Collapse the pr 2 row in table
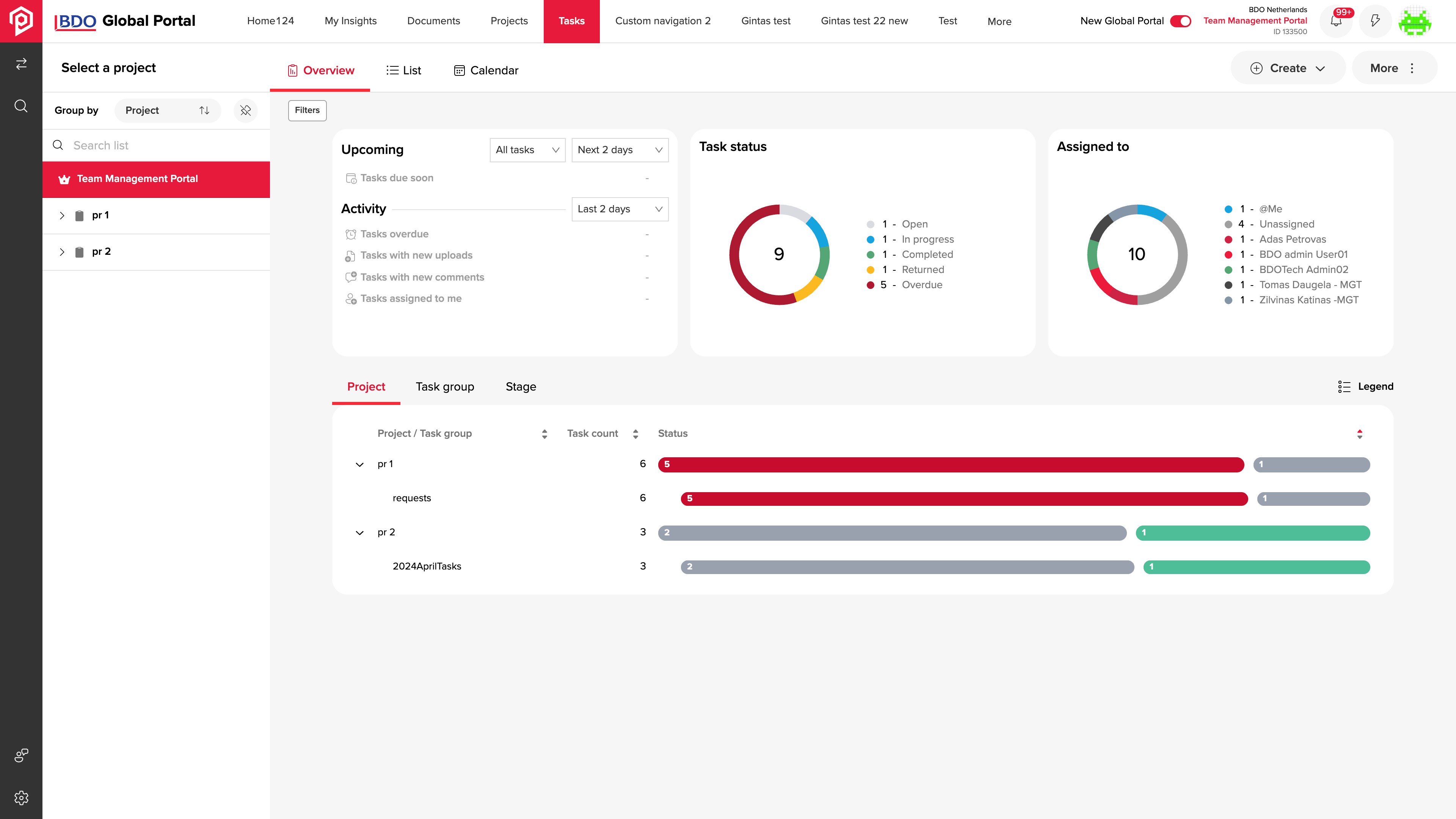The image size is (1456, 819). coord(359,532)
